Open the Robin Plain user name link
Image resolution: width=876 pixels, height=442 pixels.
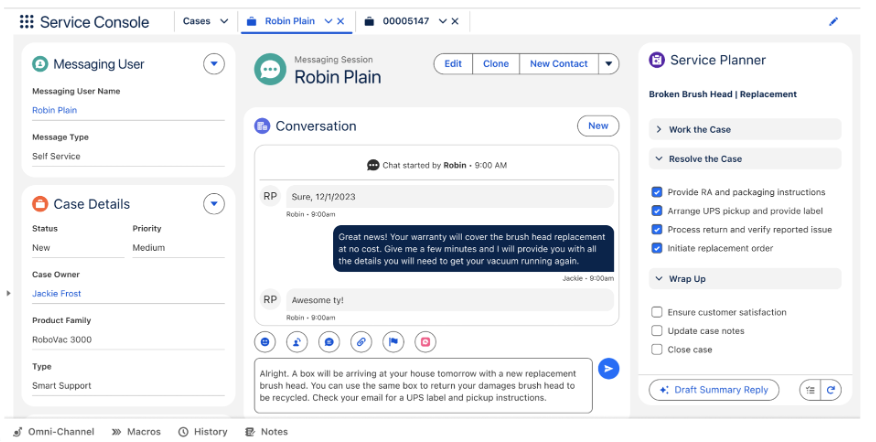55,110
